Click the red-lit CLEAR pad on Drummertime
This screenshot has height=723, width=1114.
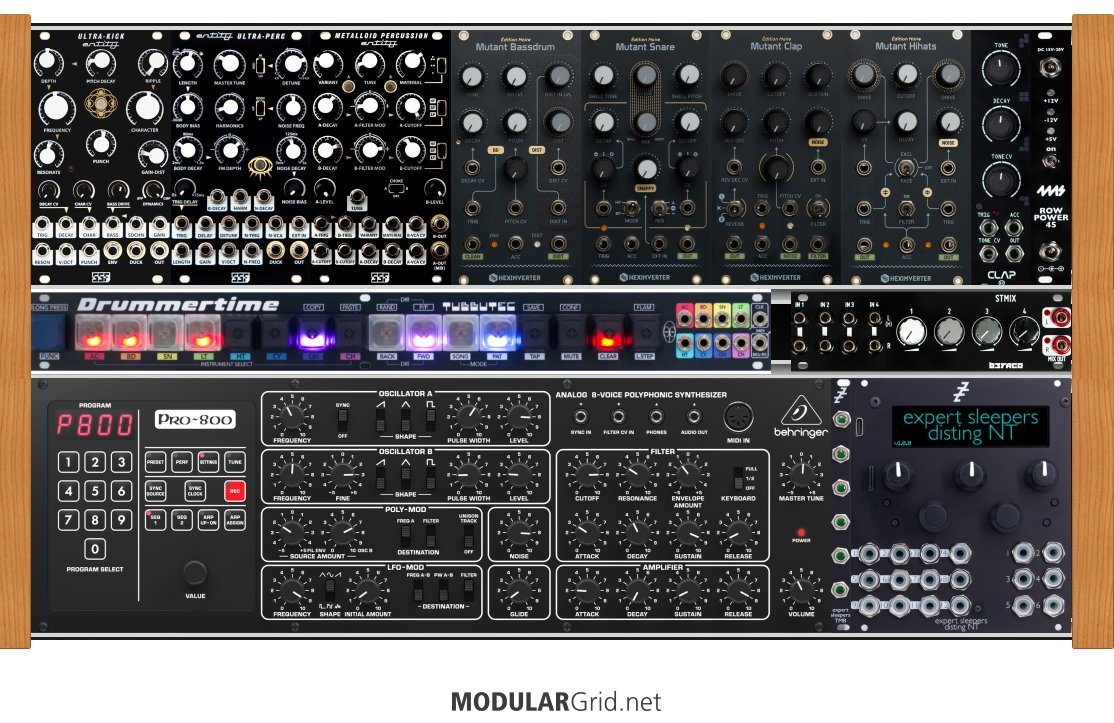[x=608, y=332]
